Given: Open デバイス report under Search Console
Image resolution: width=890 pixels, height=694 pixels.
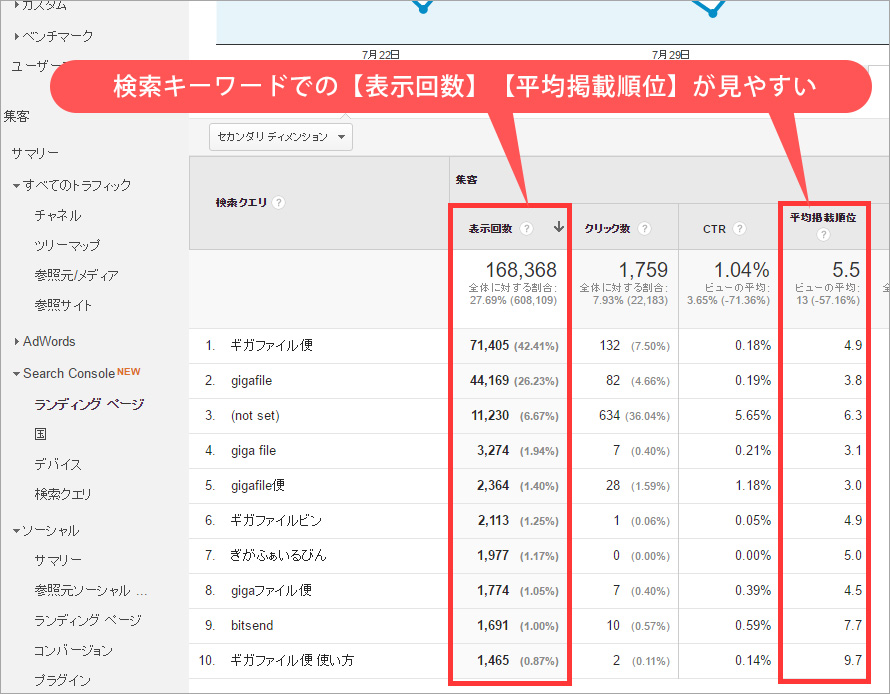Looking at the screenshot, I should pyautogui.click(x=58, y=464).
